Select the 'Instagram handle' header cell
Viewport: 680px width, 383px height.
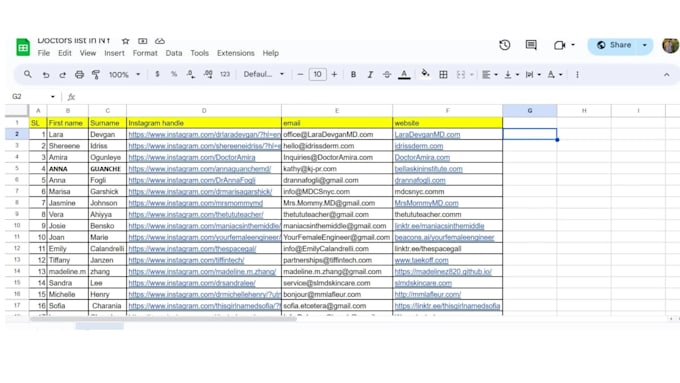tap(204, 123)
